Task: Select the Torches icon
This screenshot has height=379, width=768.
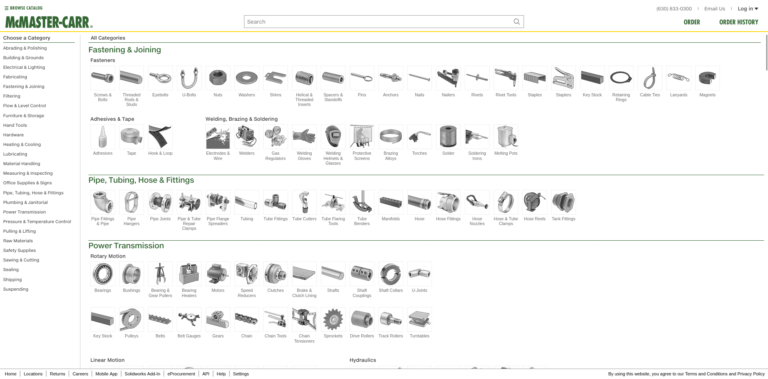Action: [x=420, y=137]
